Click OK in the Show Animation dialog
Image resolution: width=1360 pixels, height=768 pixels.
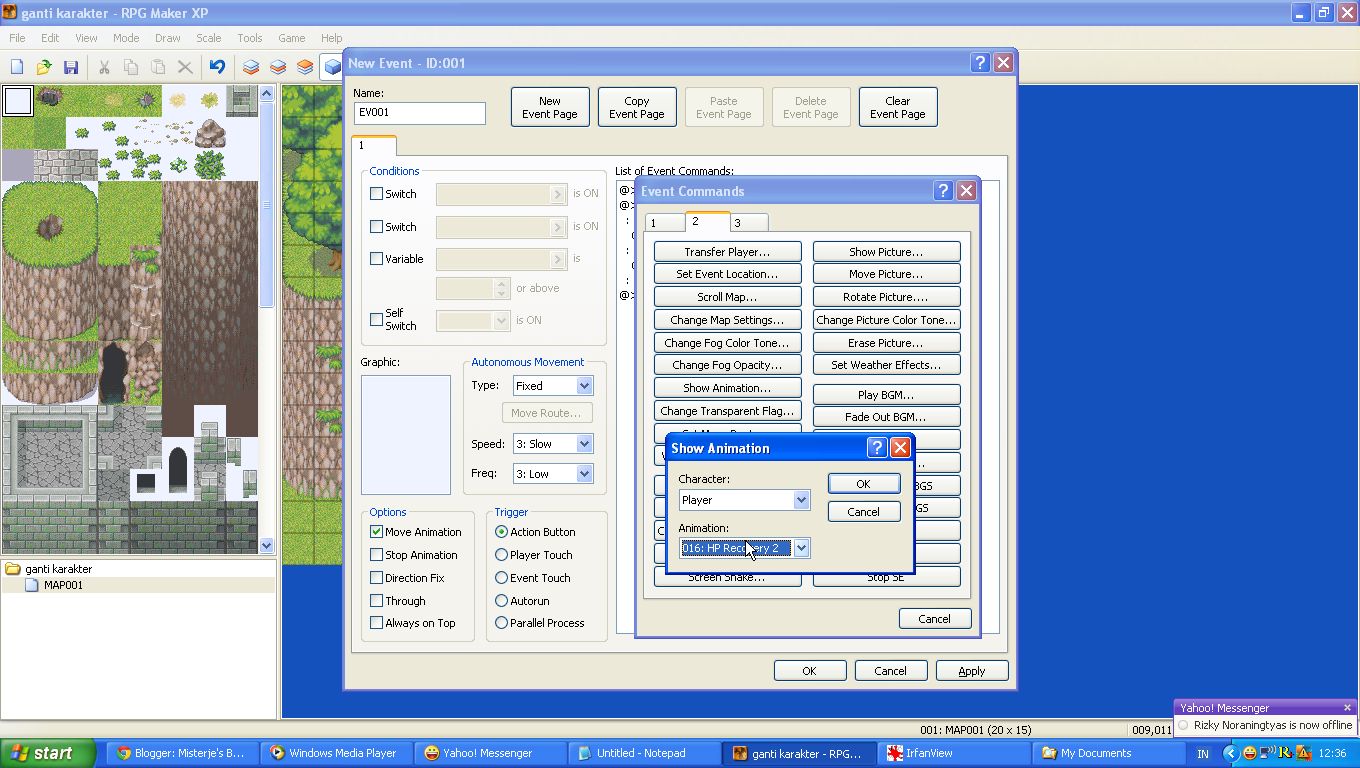(x=862, y=483)
